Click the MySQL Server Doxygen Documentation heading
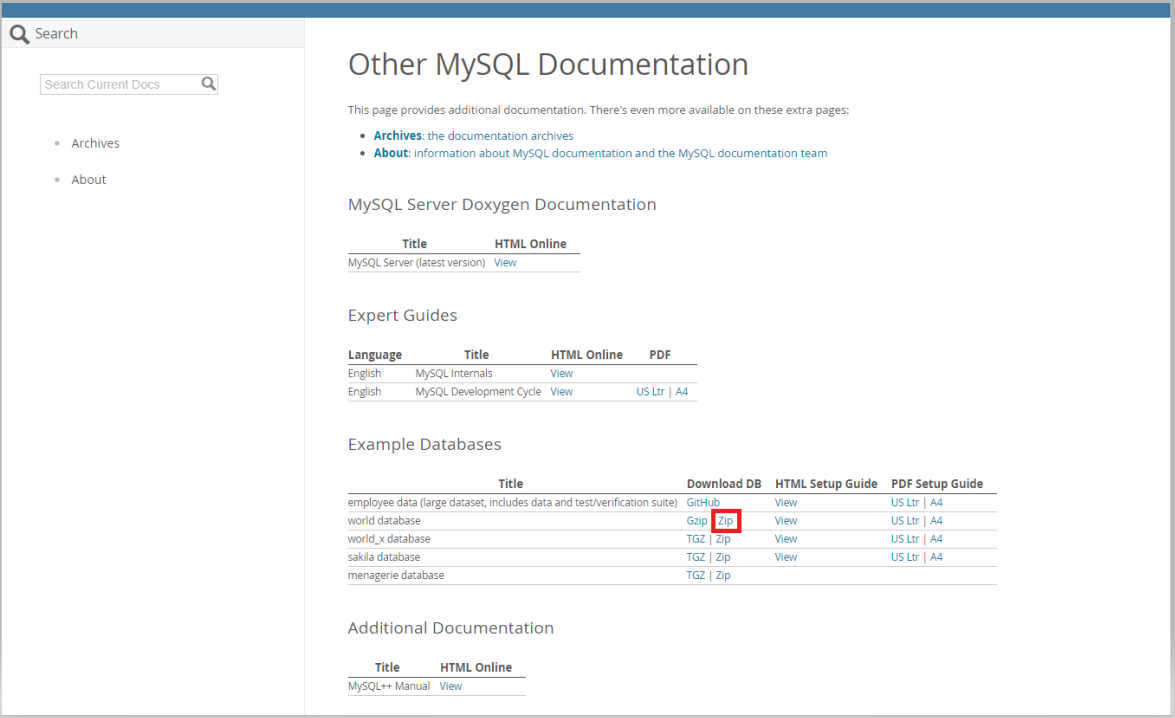Viewport: 1175px width, 718px height. click(502, 205)
